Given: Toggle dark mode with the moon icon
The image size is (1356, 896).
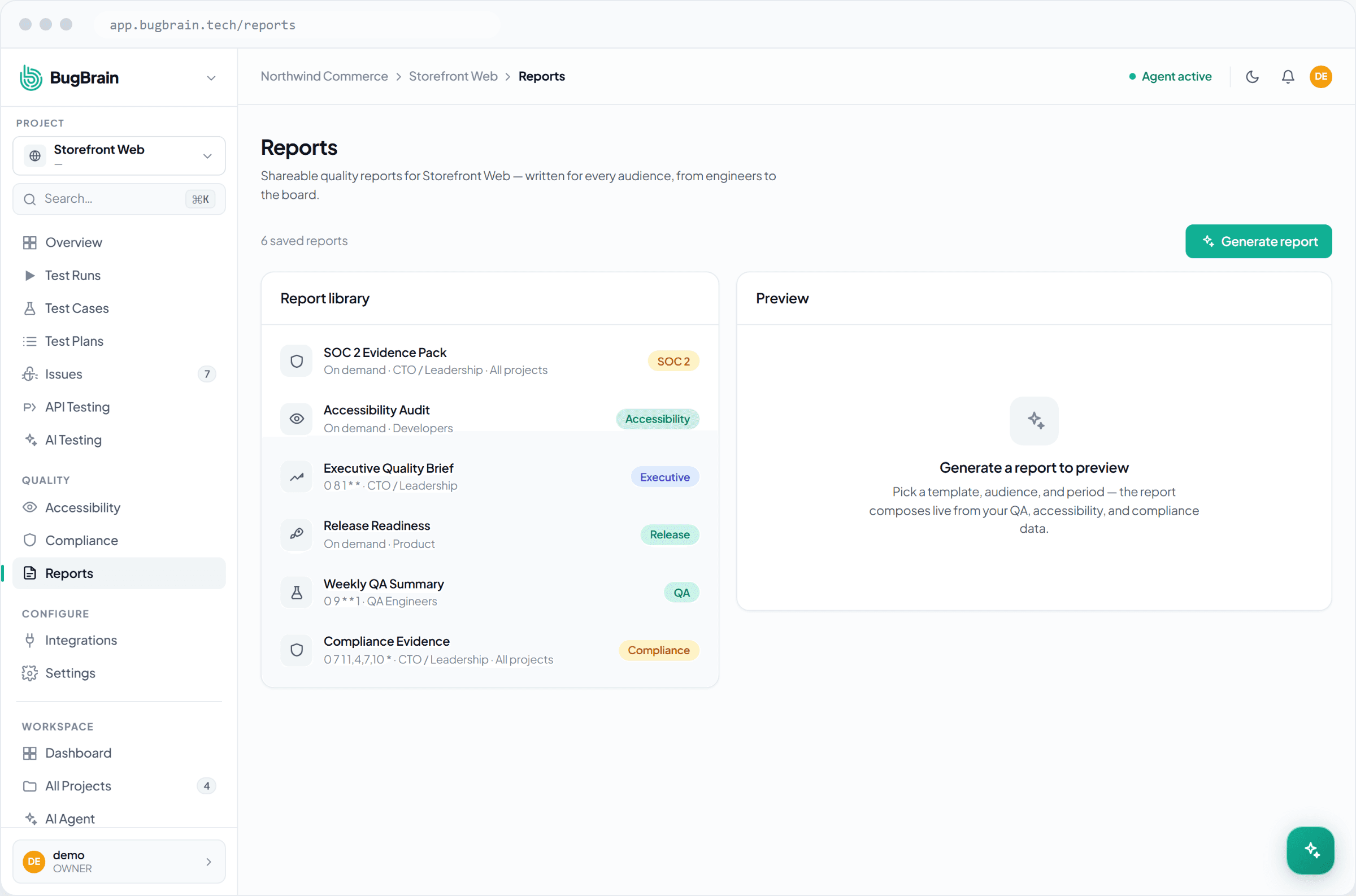Looking at the screenshot, I should tap(1252, 77).
